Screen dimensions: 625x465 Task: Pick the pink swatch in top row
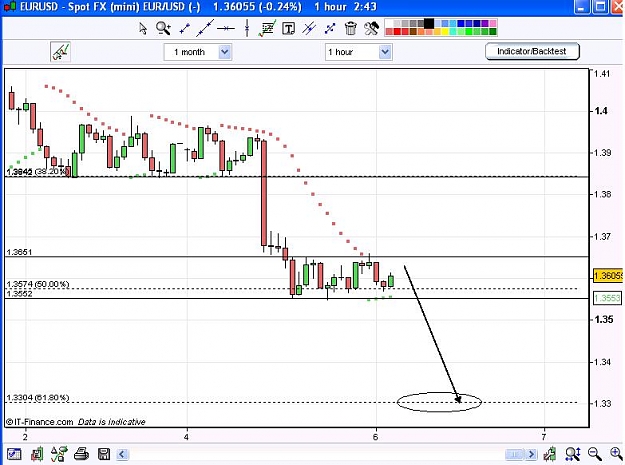coord(493,24)
